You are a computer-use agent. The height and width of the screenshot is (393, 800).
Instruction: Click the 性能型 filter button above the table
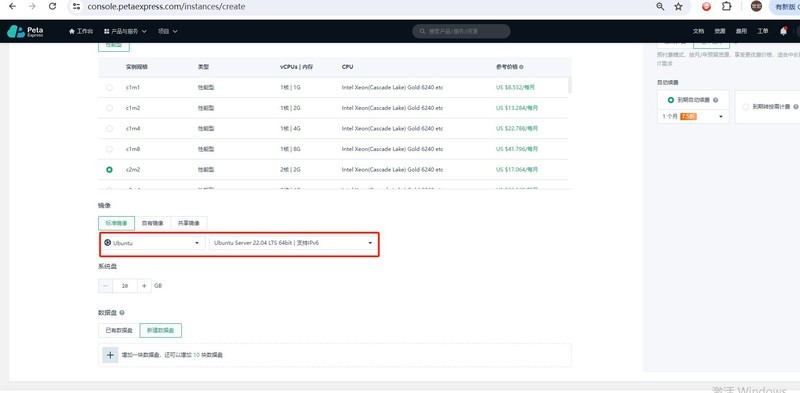click(x=114, y=46)
